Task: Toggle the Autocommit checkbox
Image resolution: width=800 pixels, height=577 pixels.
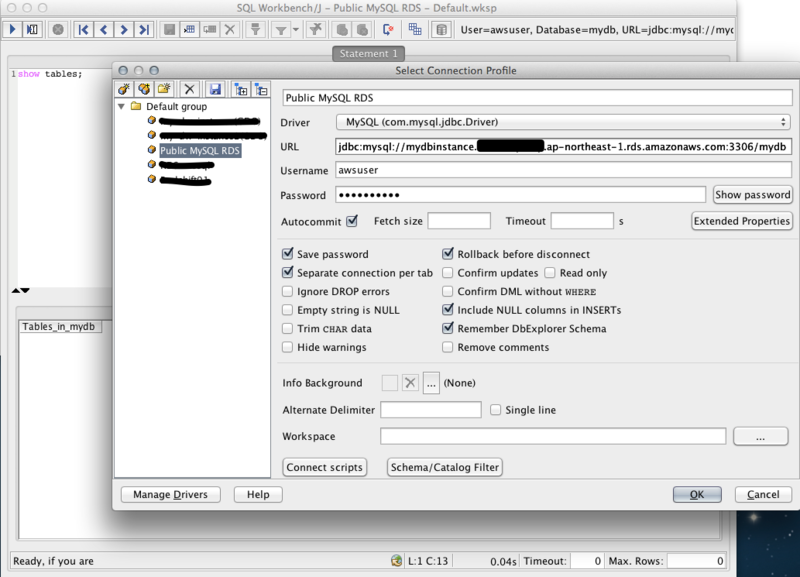Action: coord(352,221)
